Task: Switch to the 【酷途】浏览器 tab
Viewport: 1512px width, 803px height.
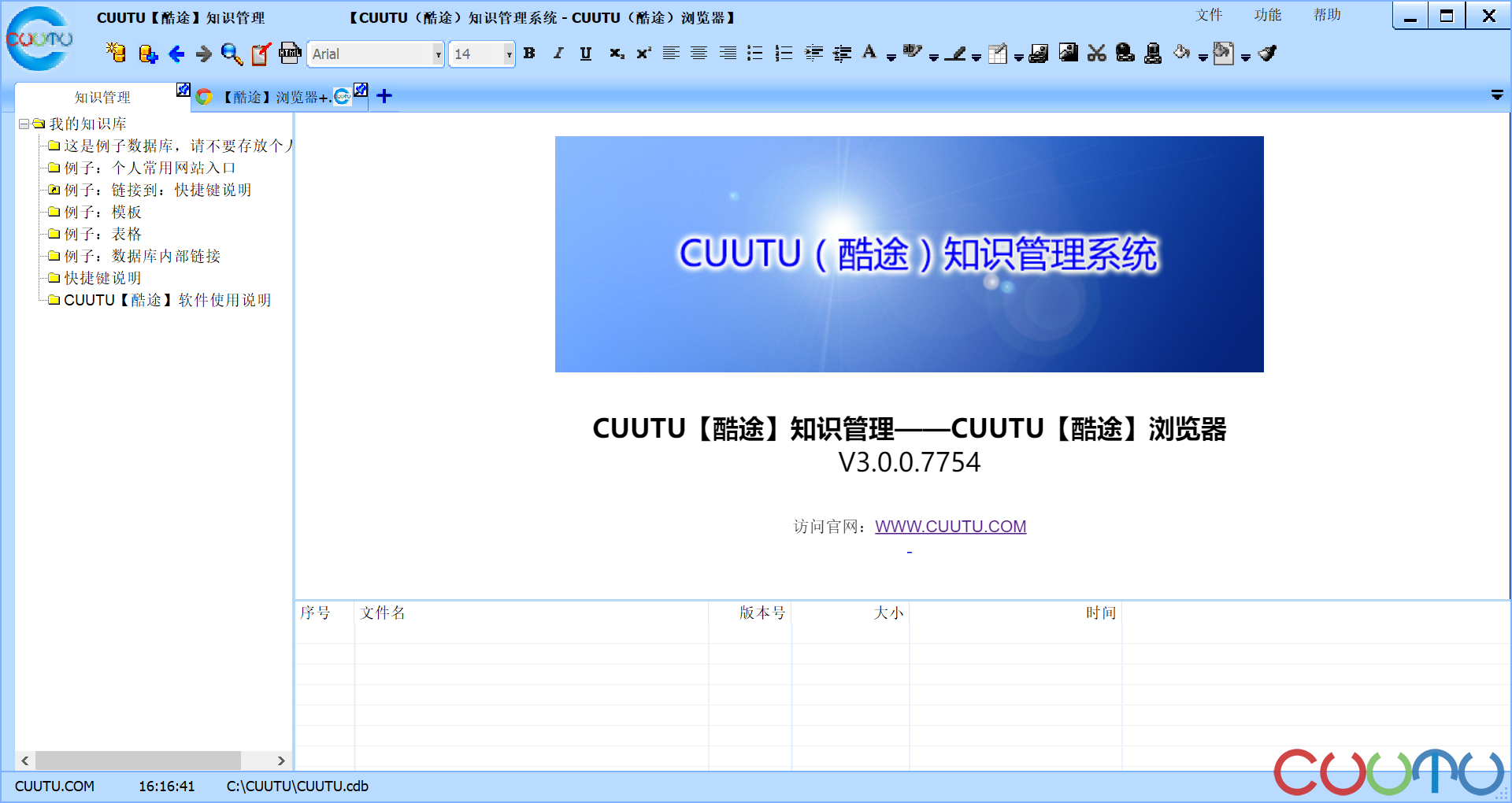Action: tap(275, 97)
